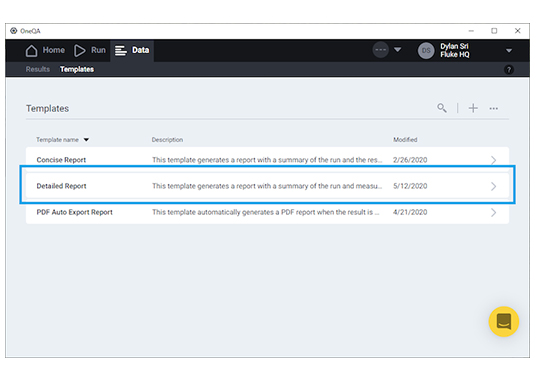Click the Data bars icon
Image resolution: width=538 pixels, height=374 pixels.
[121, 50]
